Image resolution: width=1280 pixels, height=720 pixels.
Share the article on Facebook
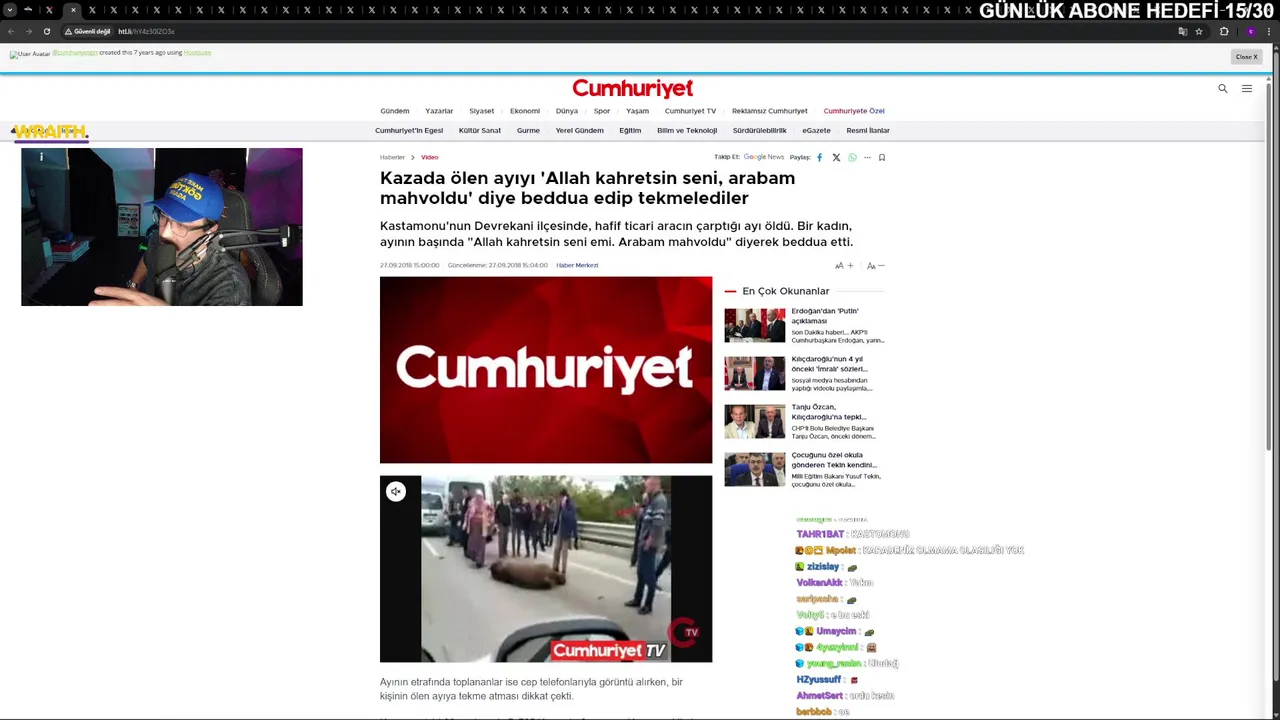[820, 157]
